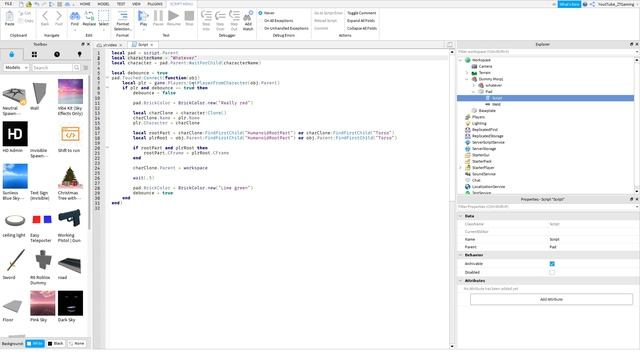Image resolution: width=640 pixels, height=360 pixels.
Task: Open Toolbox Marketplace tab icon
Action: pyautogui.click(x=11, y=54)
